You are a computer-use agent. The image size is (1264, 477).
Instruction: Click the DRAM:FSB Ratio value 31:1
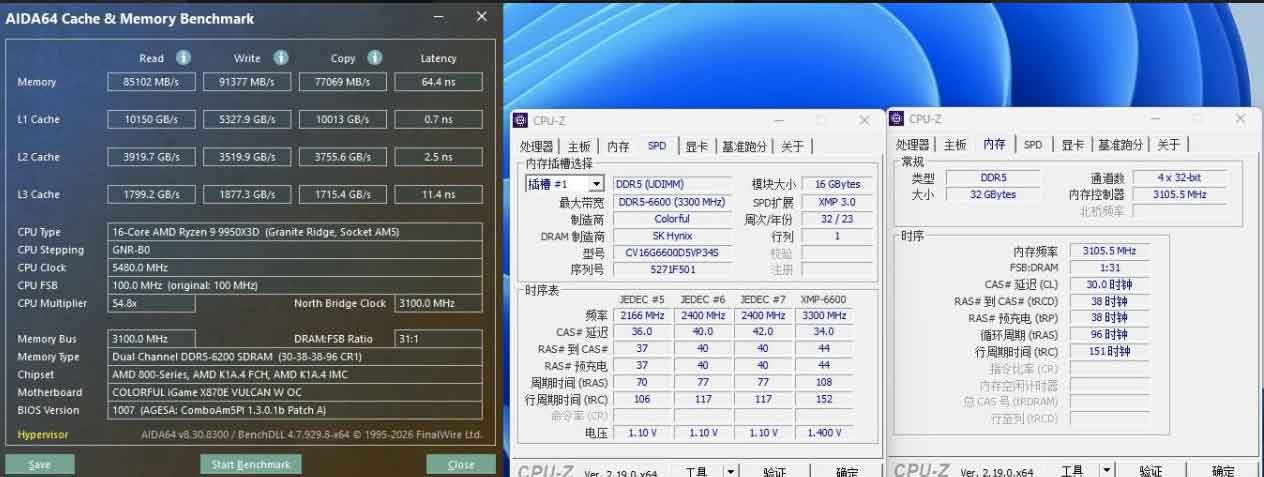click(x=439, y=339)
